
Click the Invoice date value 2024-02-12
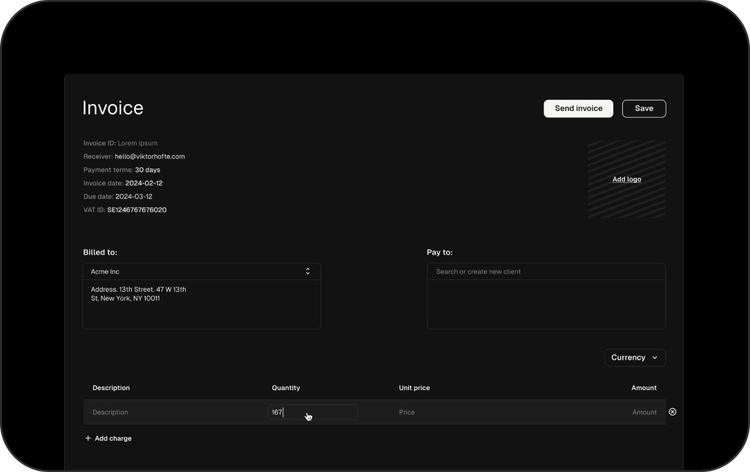pos(144,183)
